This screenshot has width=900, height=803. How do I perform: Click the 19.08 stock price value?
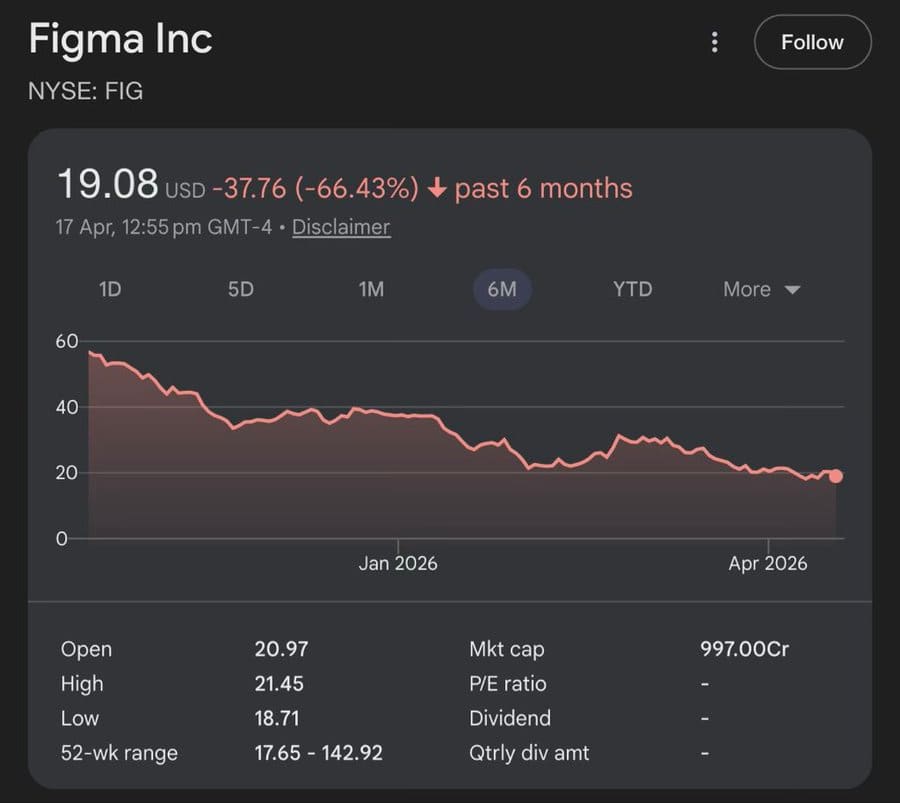pos(107,185)
